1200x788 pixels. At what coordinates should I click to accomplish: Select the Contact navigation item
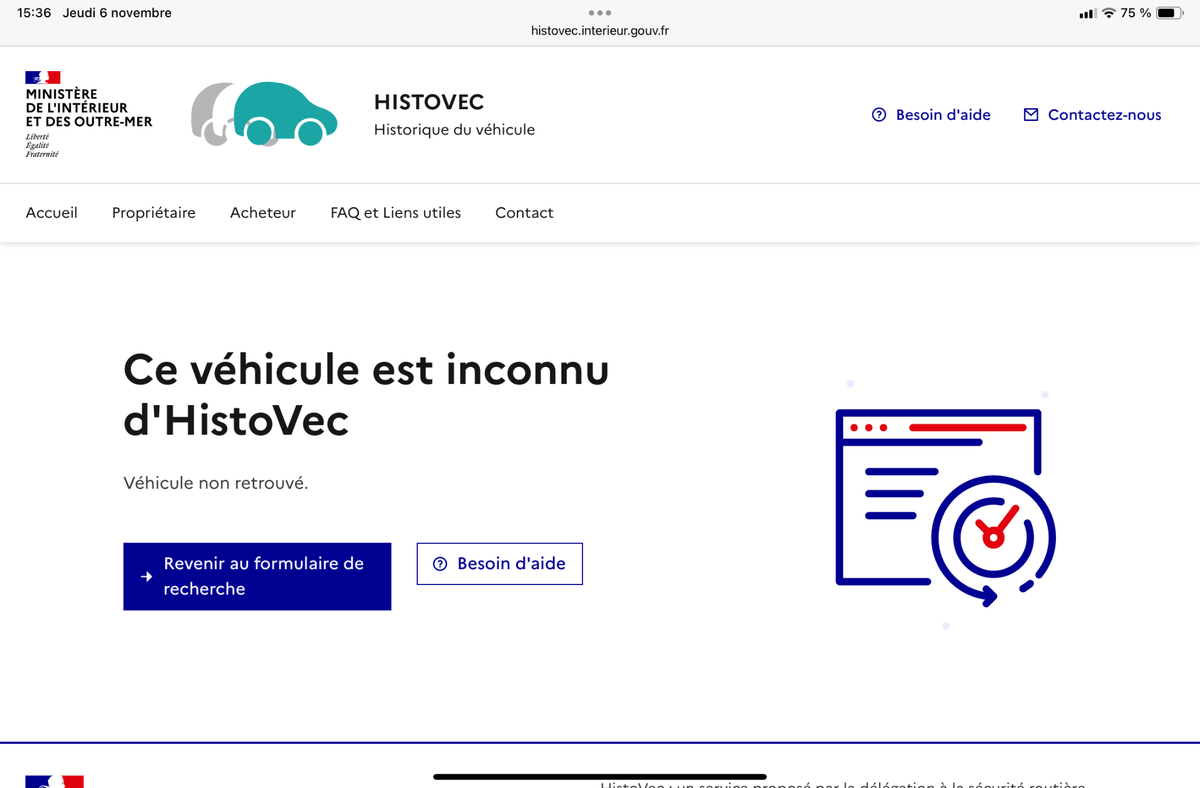tap(524, 212)
